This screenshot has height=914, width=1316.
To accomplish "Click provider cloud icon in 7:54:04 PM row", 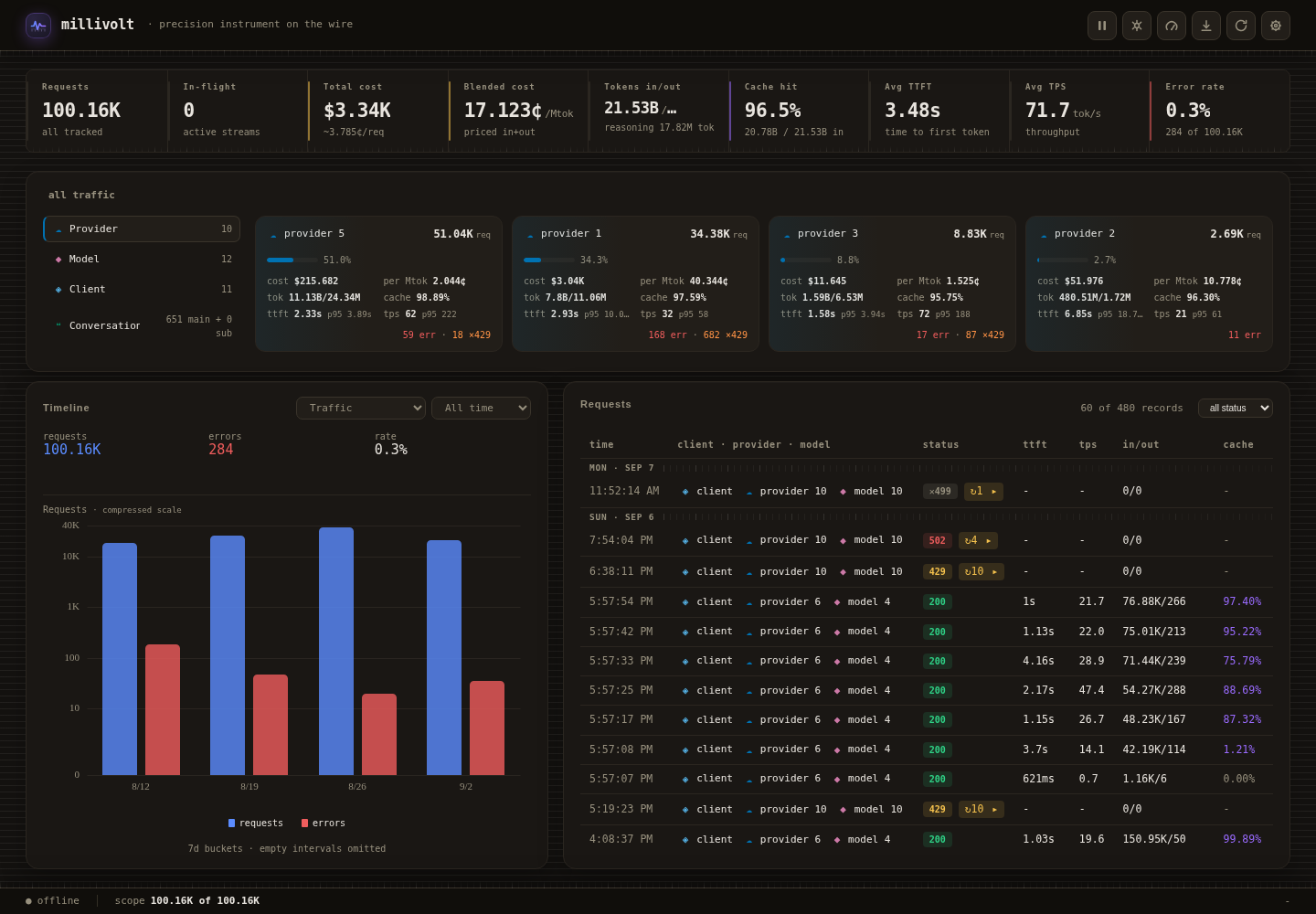I will [x=749, y=541].
